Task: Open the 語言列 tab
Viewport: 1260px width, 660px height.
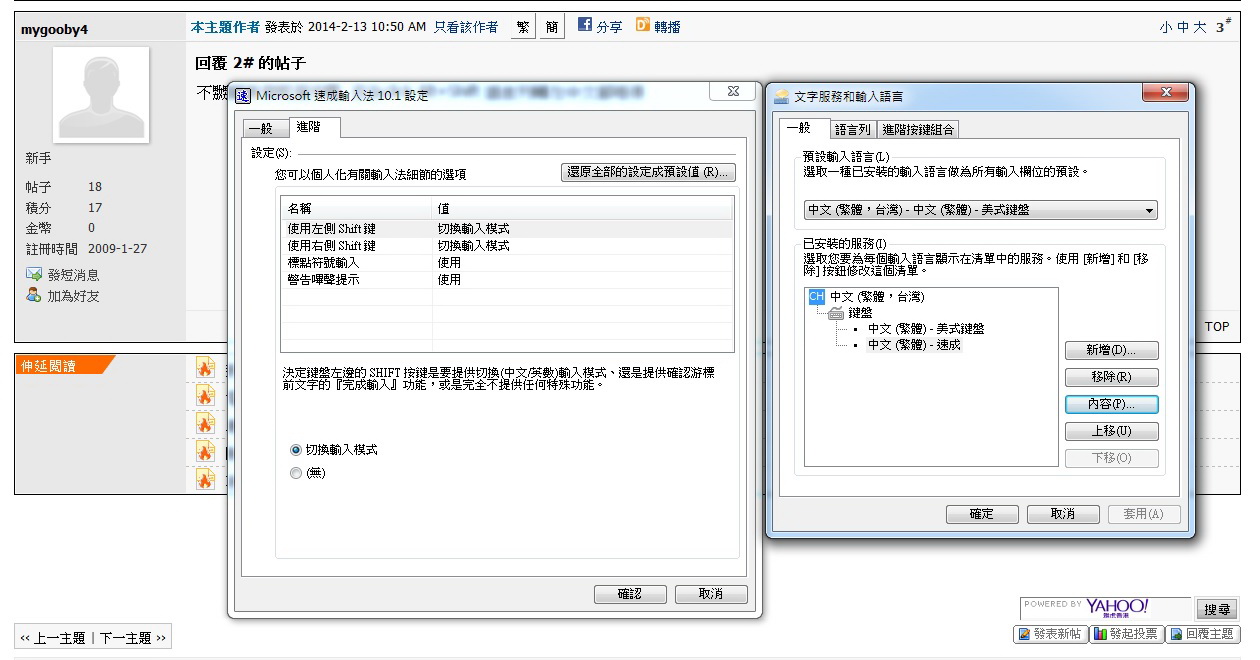Action: 853,130
